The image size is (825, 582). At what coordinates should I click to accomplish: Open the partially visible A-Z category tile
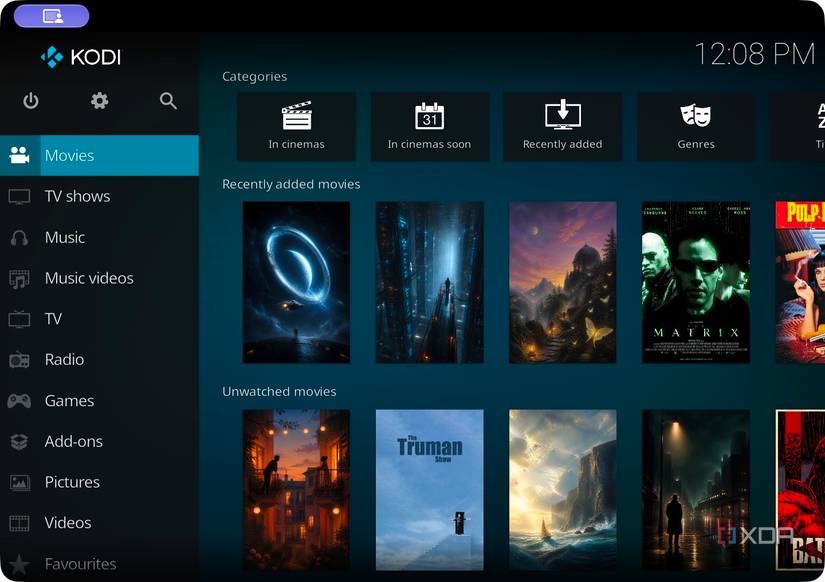click(x=798, y=127)
